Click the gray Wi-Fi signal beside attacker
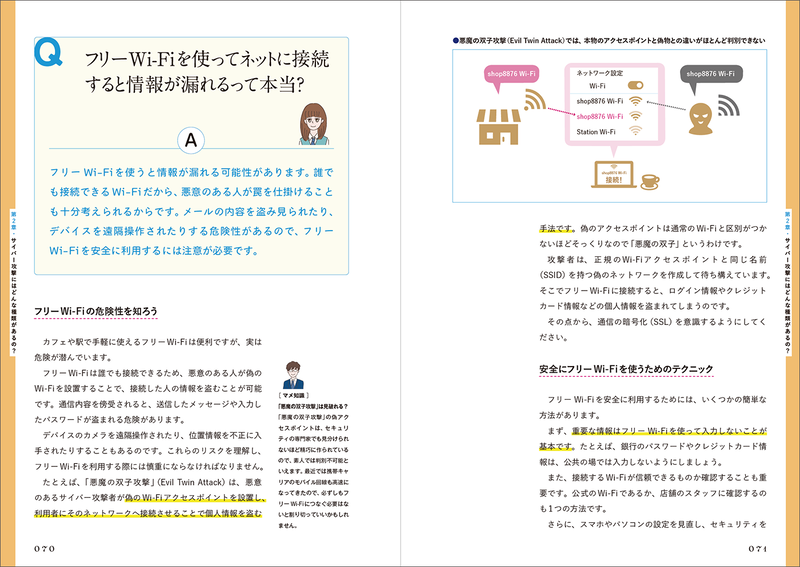This screenshot has width=800, height=567. (x=729, y=105)
